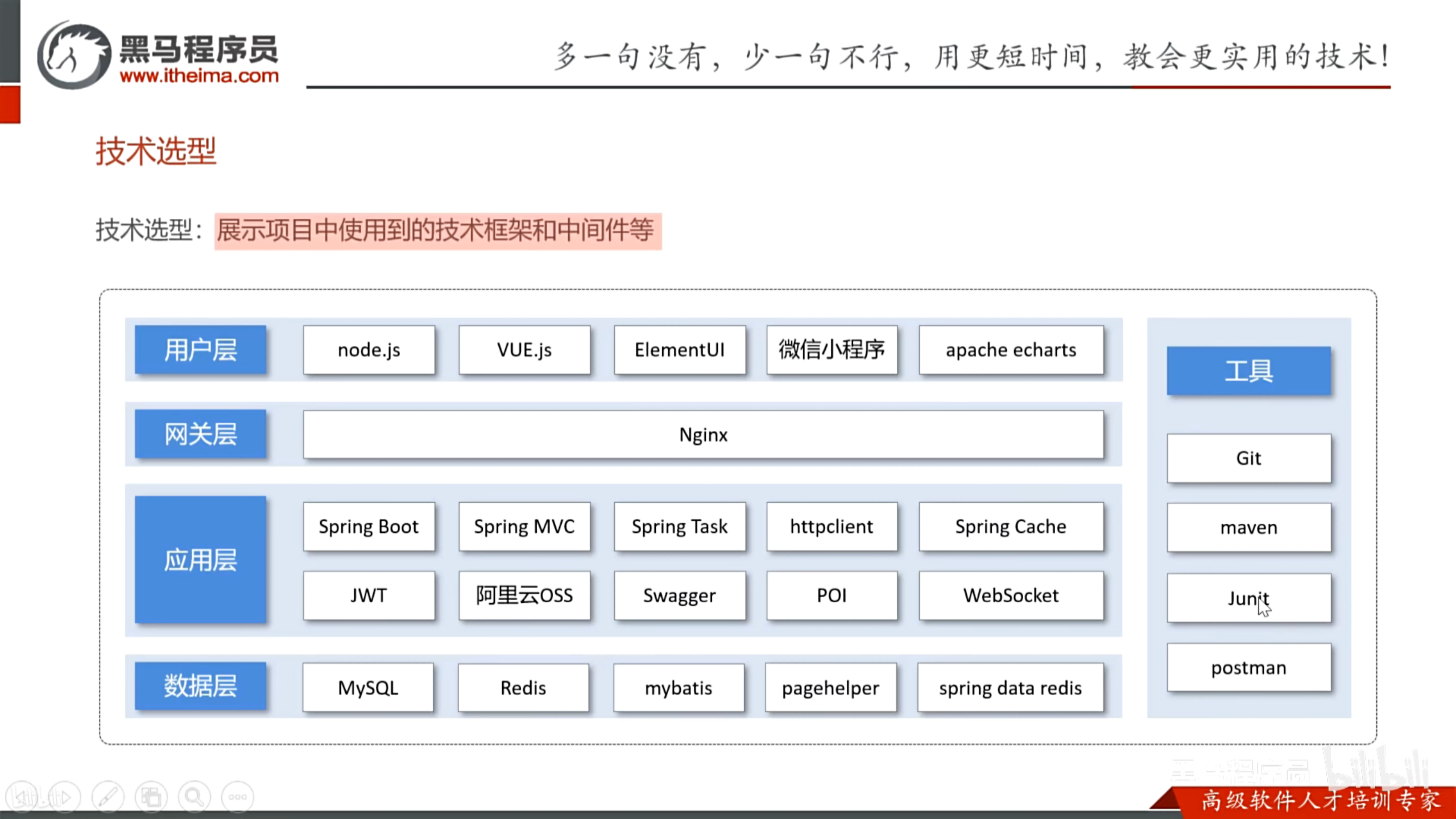Viewport: 1456px width, 819px height.
Task: Activate the magnifier zoom tool
Action: [195, 797]
